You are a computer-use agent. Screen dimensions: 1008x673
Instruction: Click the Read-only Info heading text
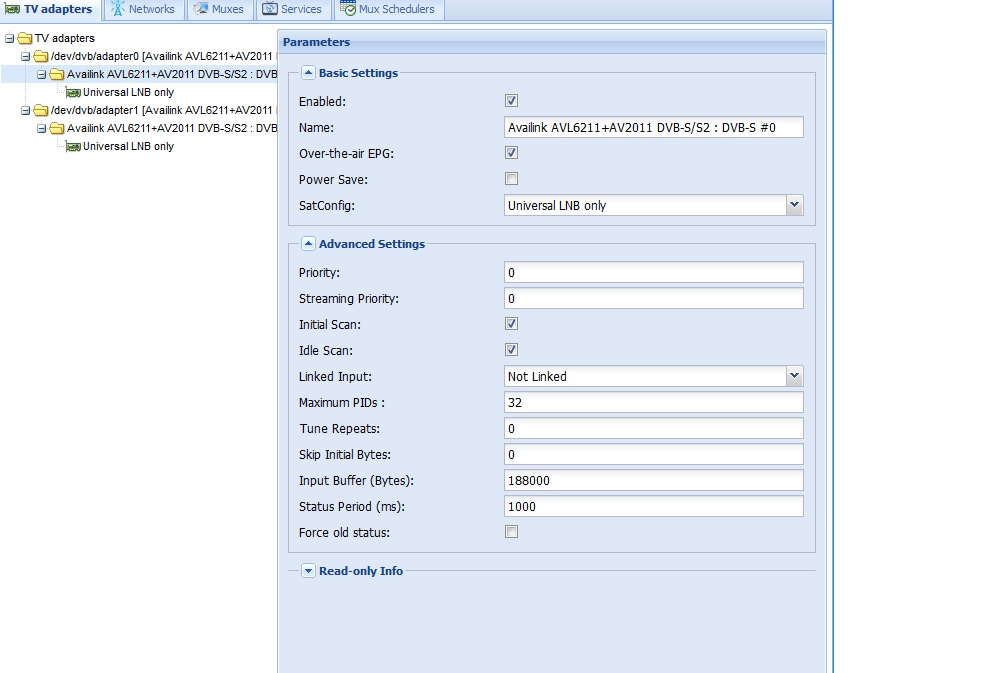361,571
